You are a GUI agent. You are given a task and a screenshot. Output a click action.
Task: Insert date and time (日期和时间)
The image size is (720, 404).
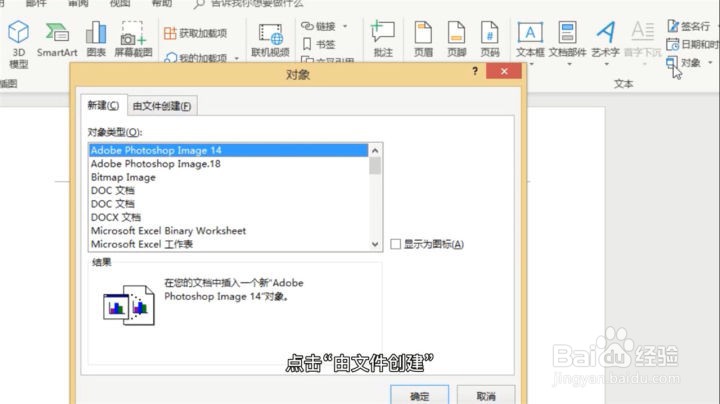coord(693,45)
